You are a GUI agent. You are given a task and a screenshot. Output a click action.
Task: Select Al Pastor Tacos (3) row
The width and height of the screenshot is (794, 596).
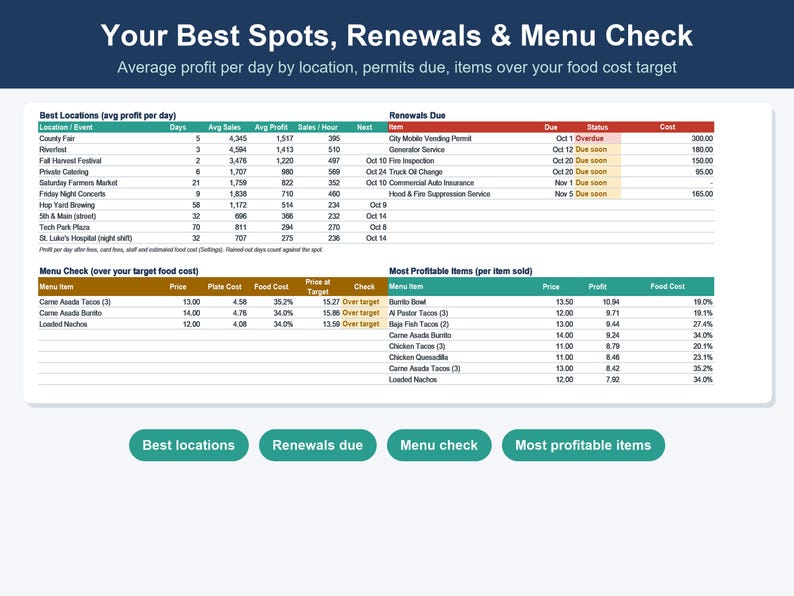point(551,313)
